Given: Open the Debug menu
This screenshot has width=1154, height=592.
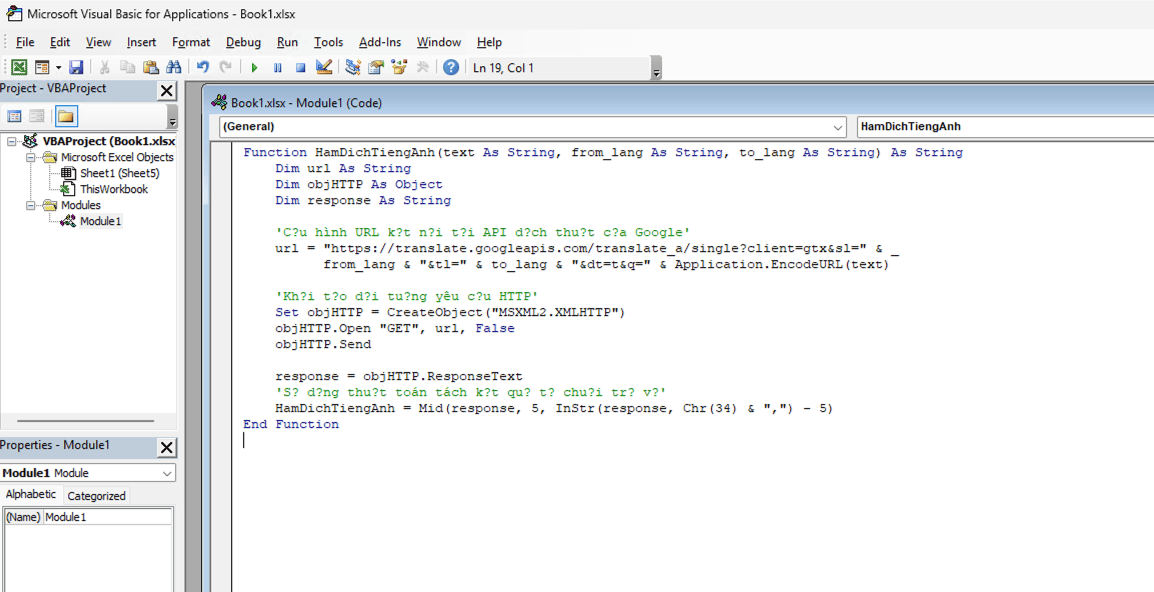Looking at the screenshot, I should [243, 42].
